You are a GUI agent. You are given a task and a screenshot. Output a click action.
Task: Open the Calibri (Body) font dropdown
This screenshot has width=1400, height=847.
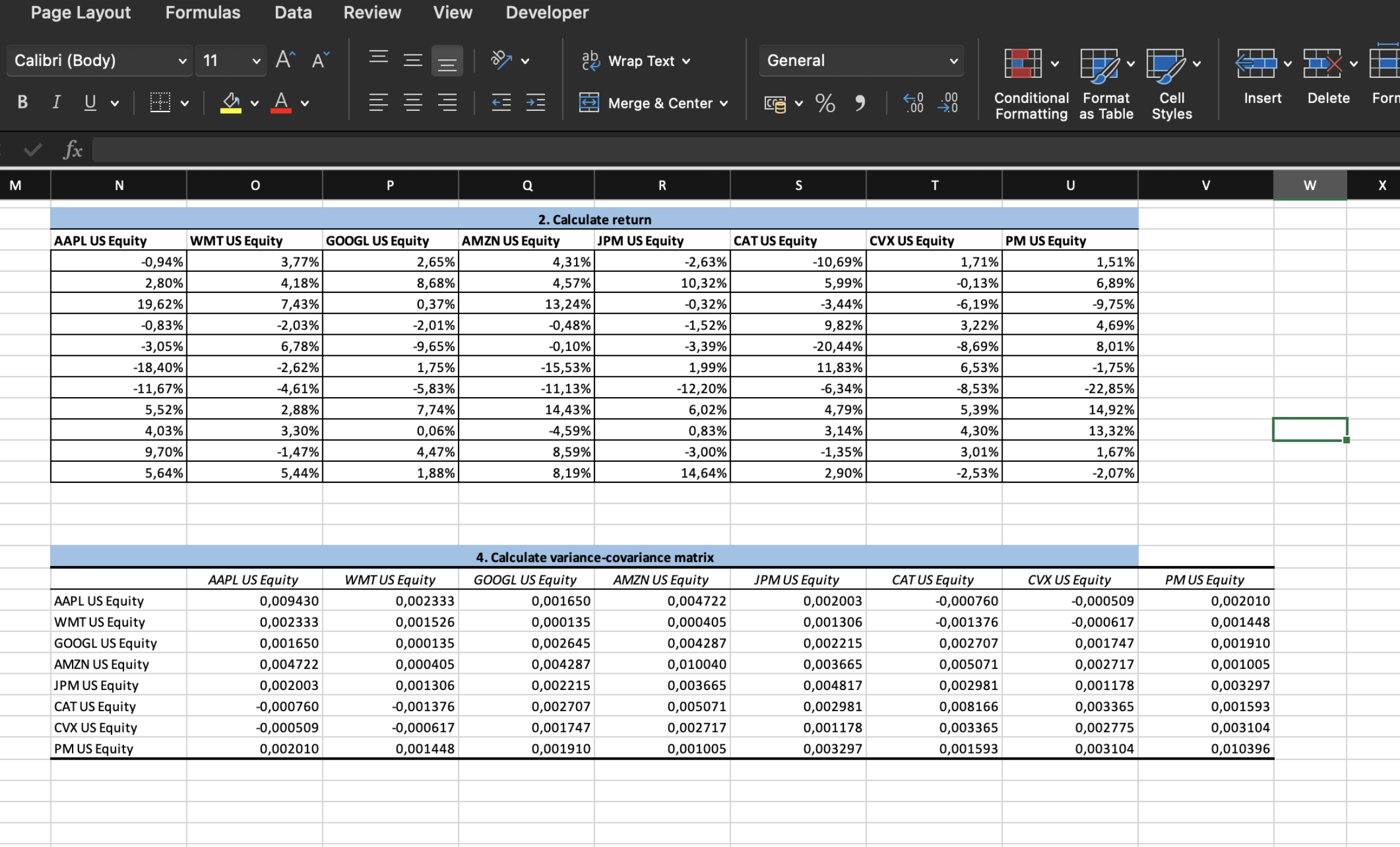coord(99,60)
